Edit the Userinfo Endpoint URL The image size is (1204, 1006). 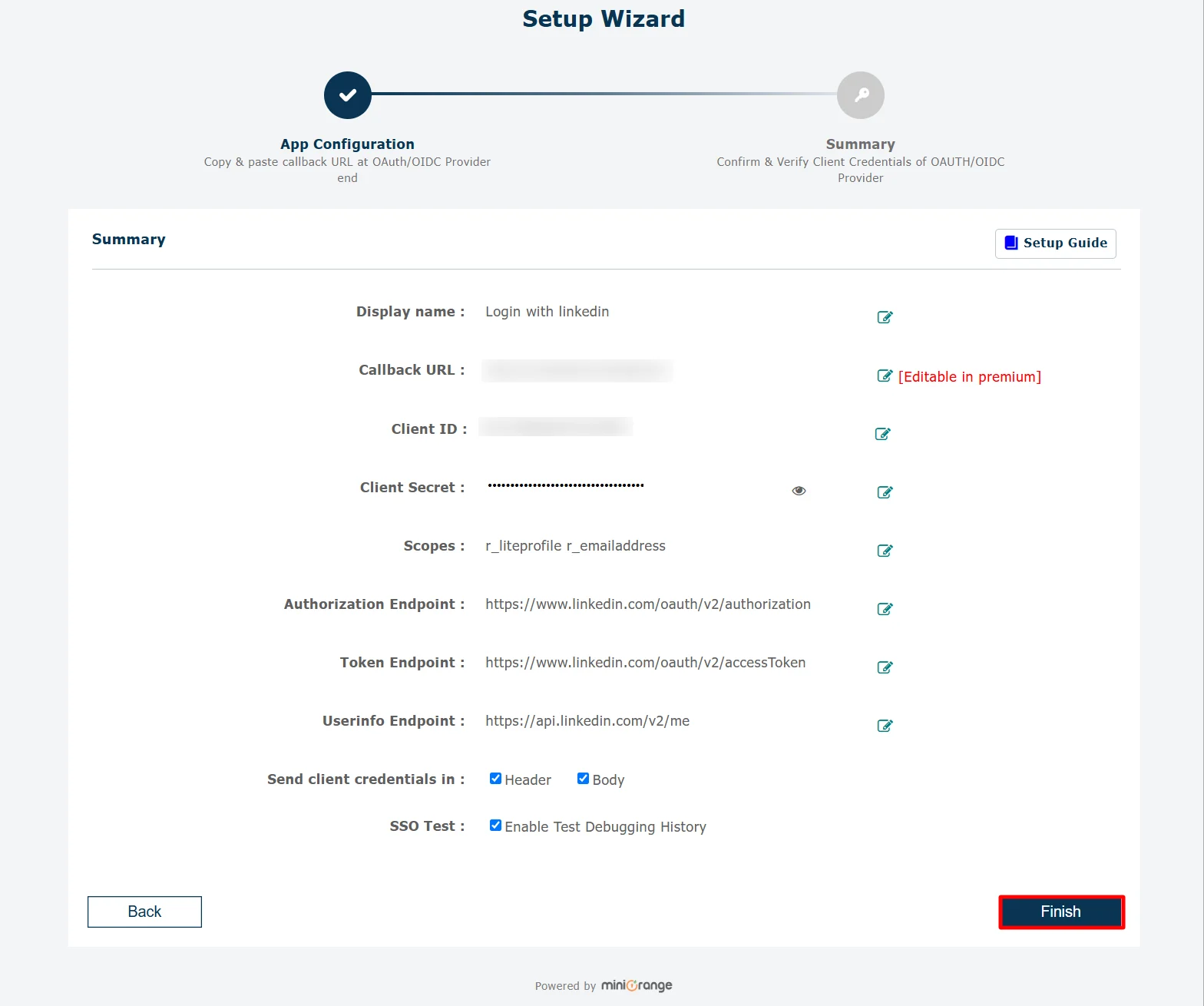point(885,726)
